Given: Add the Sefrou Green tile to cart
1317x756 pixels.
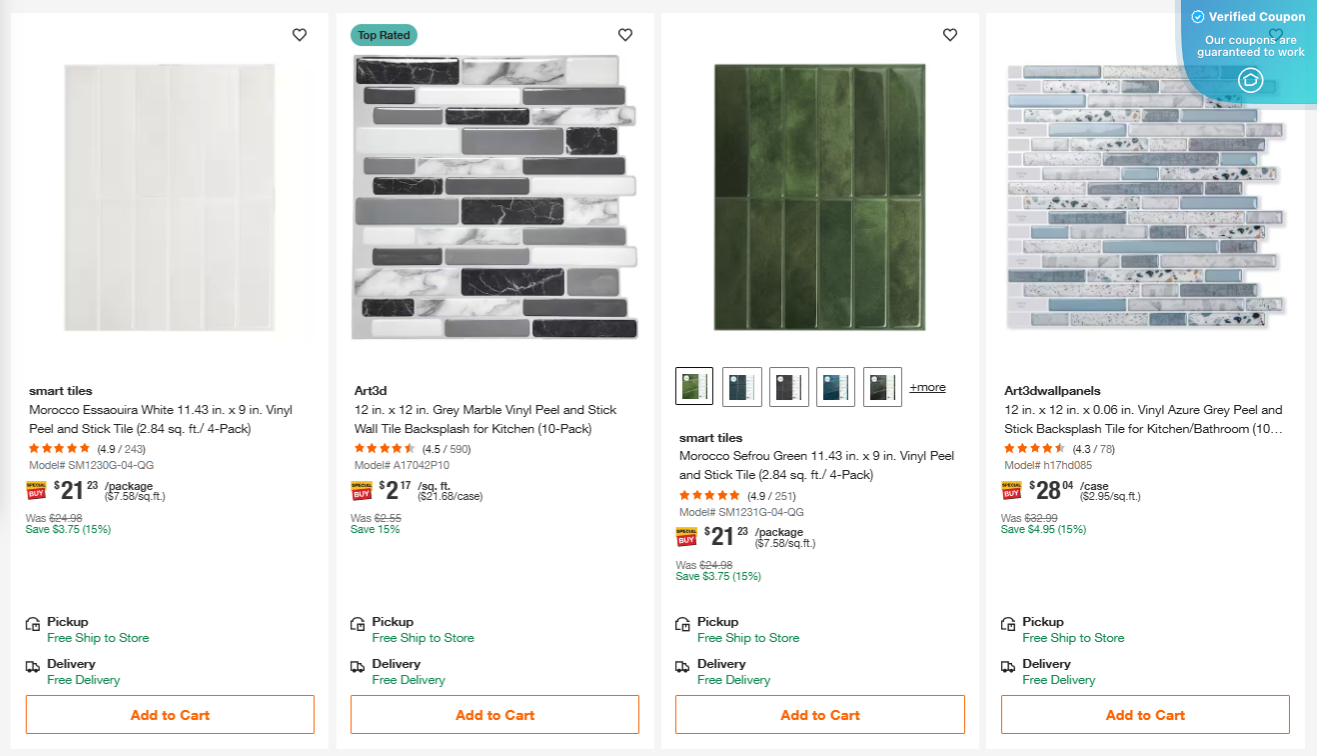Looking at the screenshot, I should pyautogui.click(x=819, y=714).
